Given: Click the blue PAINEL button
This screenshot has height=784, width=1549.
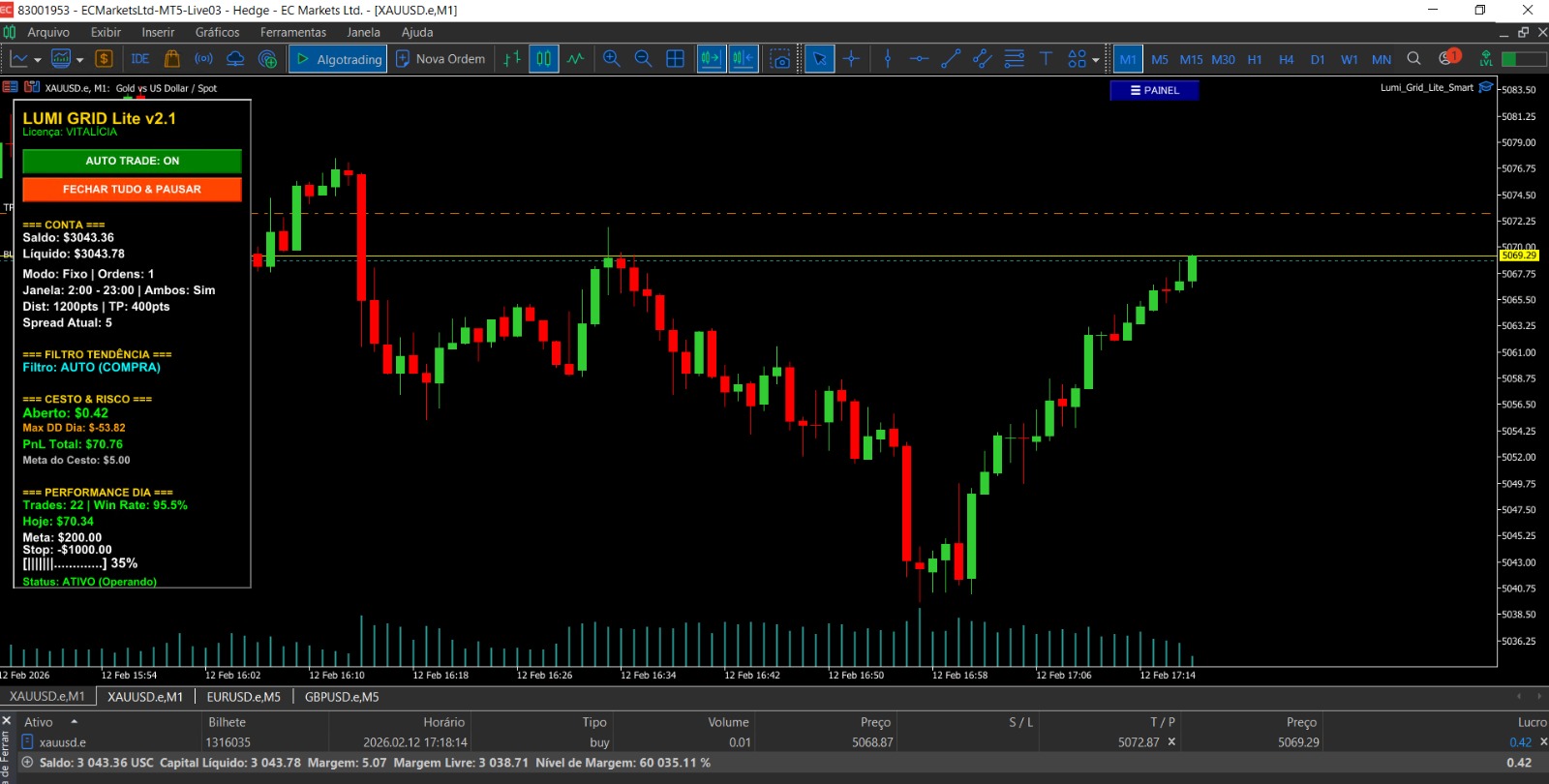Looking at the screenshot, I should [x=1154, y=90].
